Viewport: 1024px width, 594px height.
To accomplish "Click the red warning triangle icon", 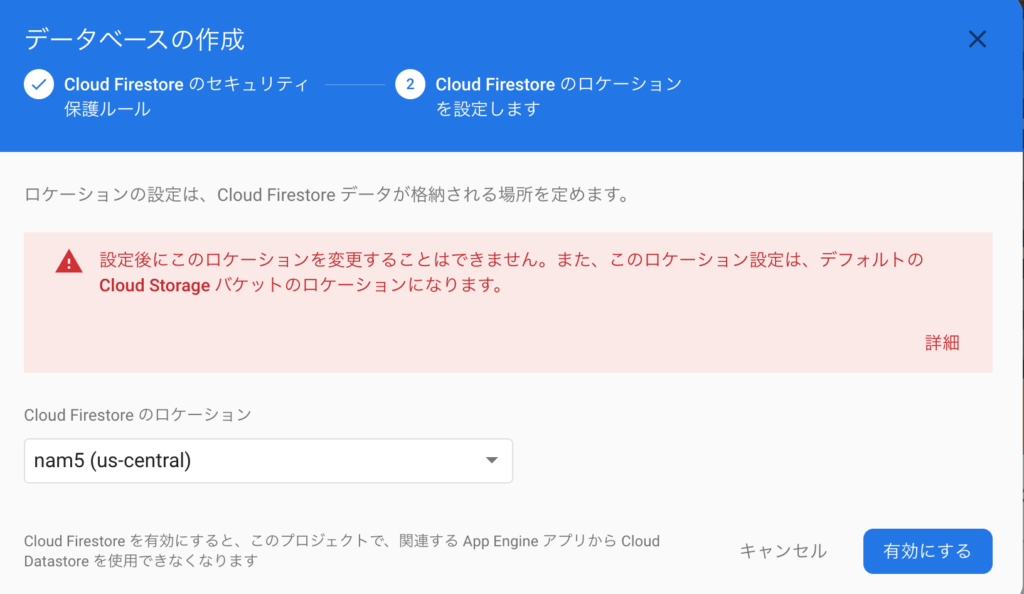I will [68, 262].
